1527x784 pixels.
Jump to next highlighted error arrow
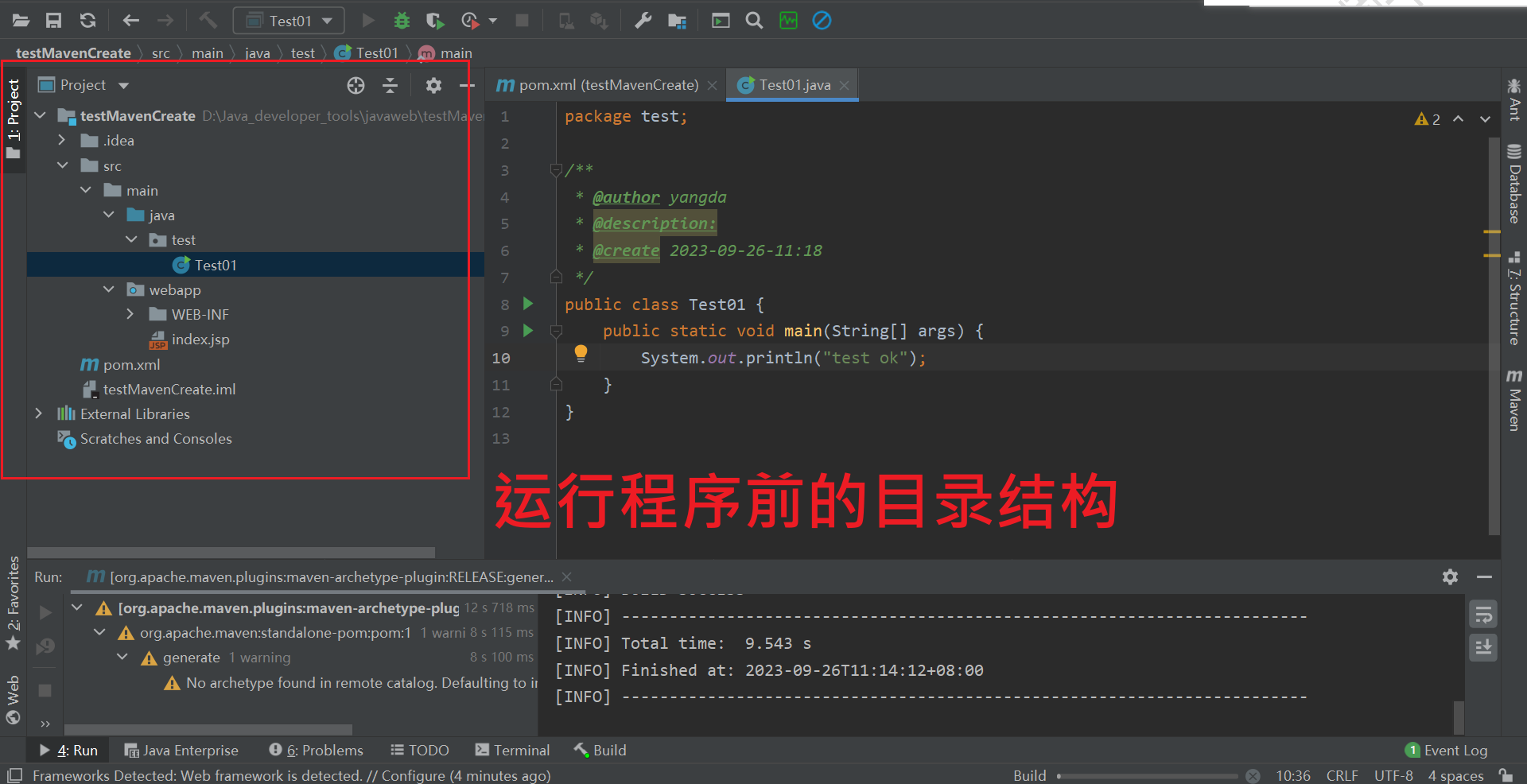pos(1485,119)
